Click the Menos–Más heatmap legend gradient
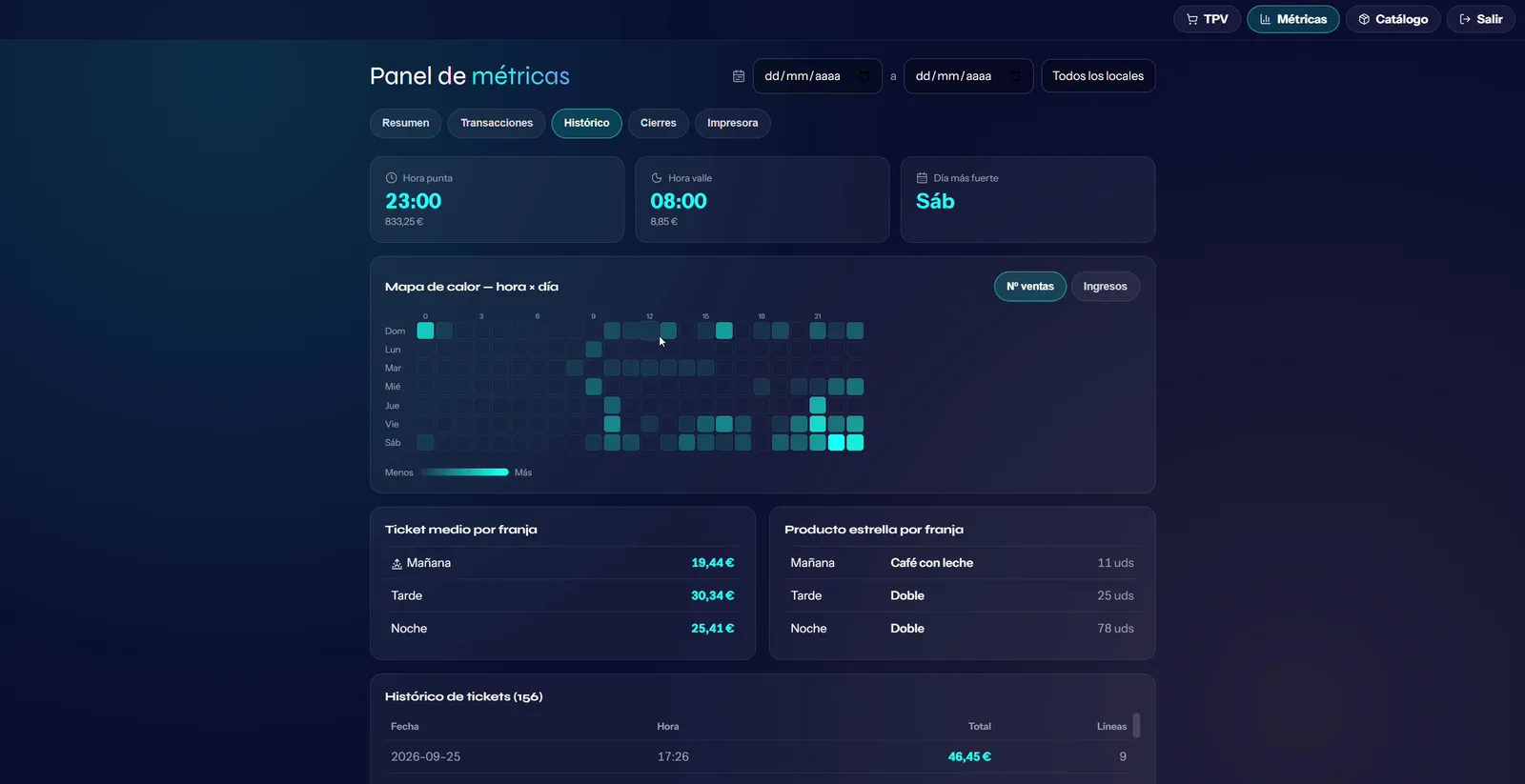The image size is (1525, 784). [x=464, y=472]
